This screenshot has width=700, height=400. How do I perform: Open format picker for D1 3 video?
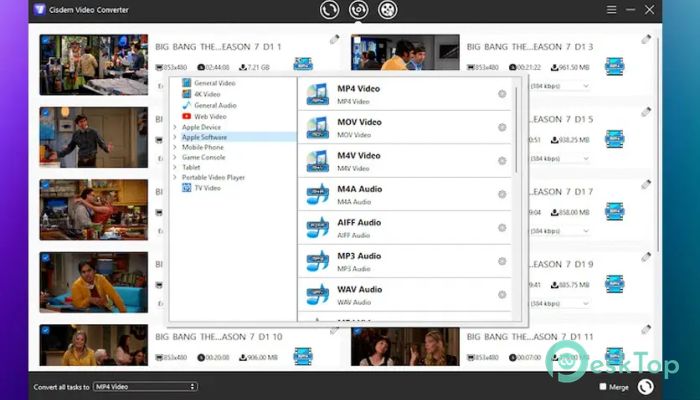(614, 67)
